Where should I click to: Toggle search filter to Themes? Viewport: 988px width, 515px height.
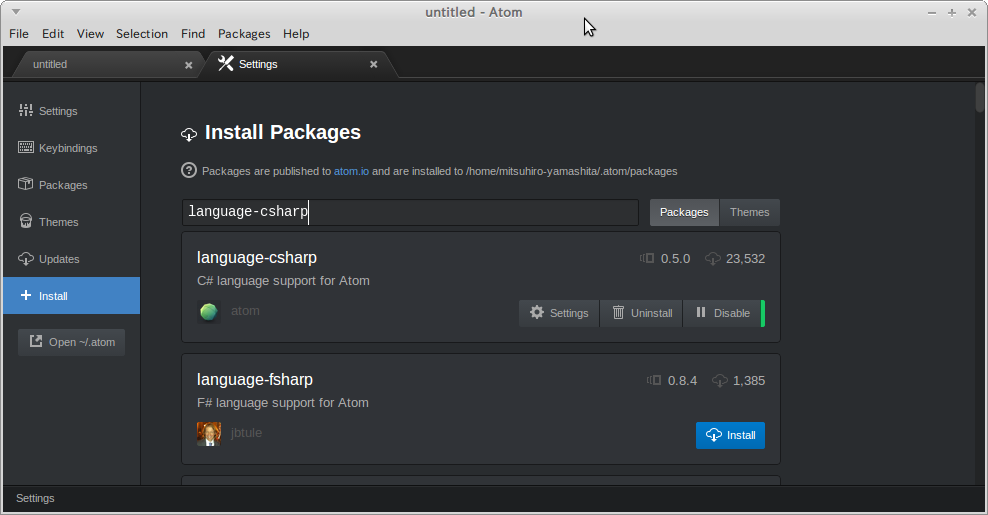pos(749,212)
